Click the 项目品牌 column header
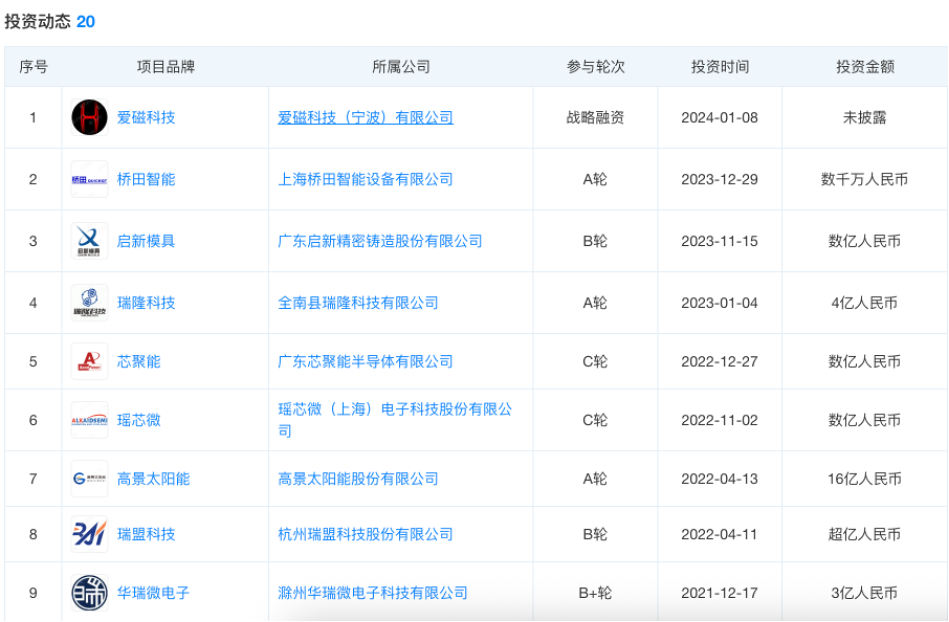Screen dimensions: 949x622 click(166, 67)
